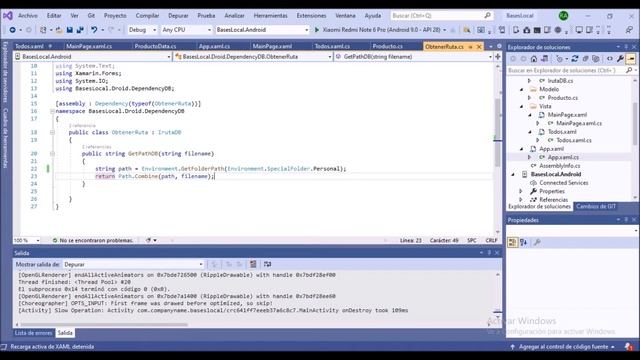The width and height of the screenshot is (640, 360).
Task: Collapse the Modelo folder
Action: [x=522, y=89]
